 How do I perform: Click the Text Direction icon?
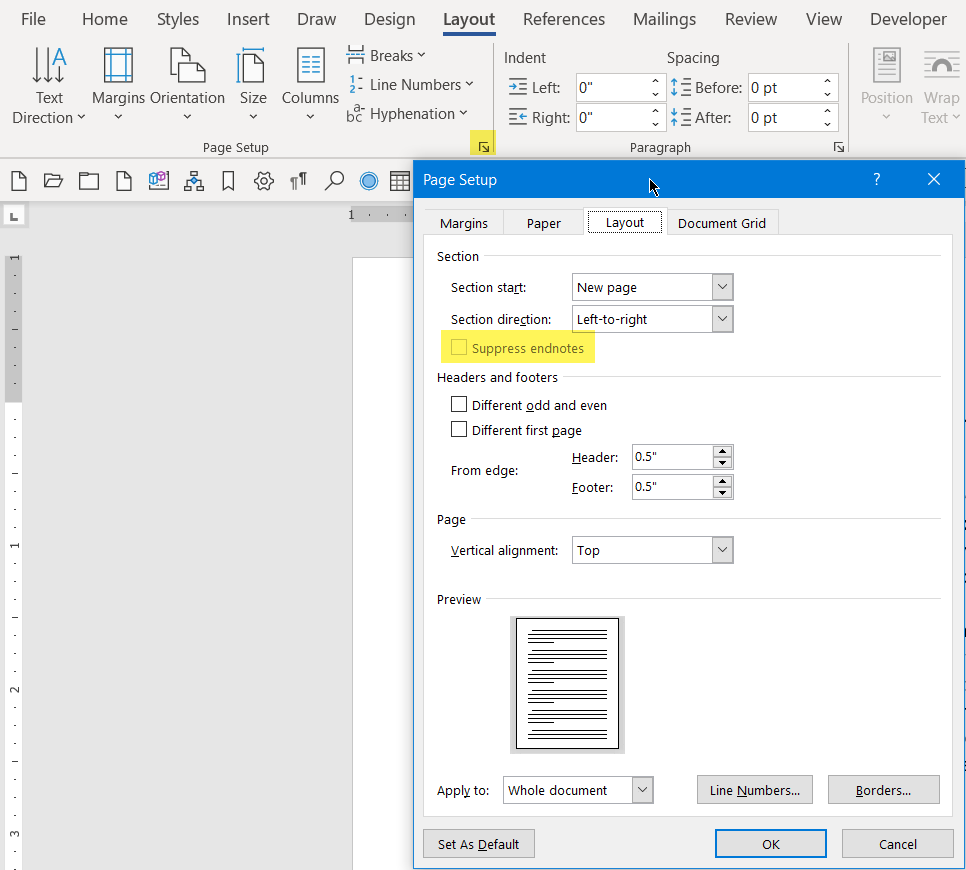(x=49, y=66)
